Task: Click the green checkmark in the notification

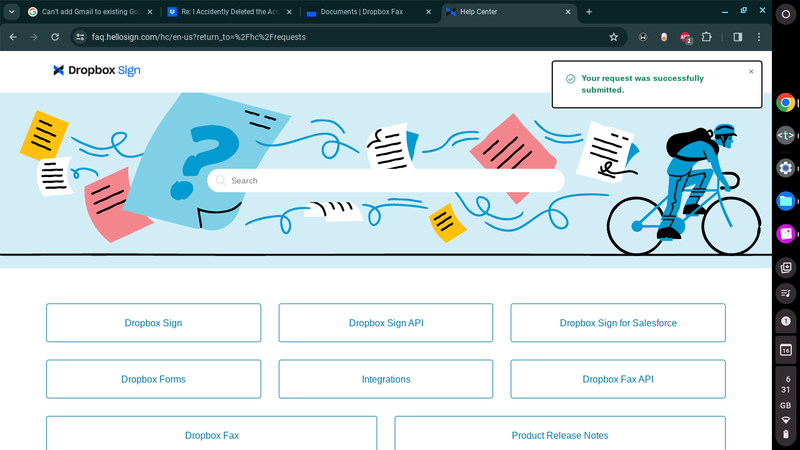Action: [570, 79]
